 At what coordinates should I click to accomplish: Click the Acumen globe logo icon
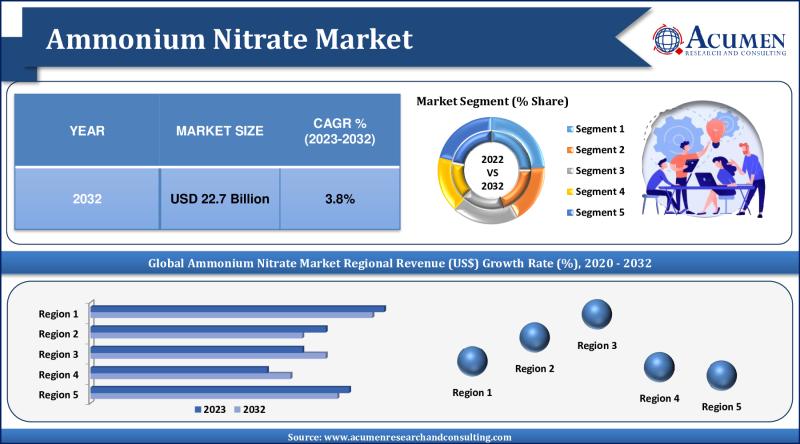click(668, 39)
